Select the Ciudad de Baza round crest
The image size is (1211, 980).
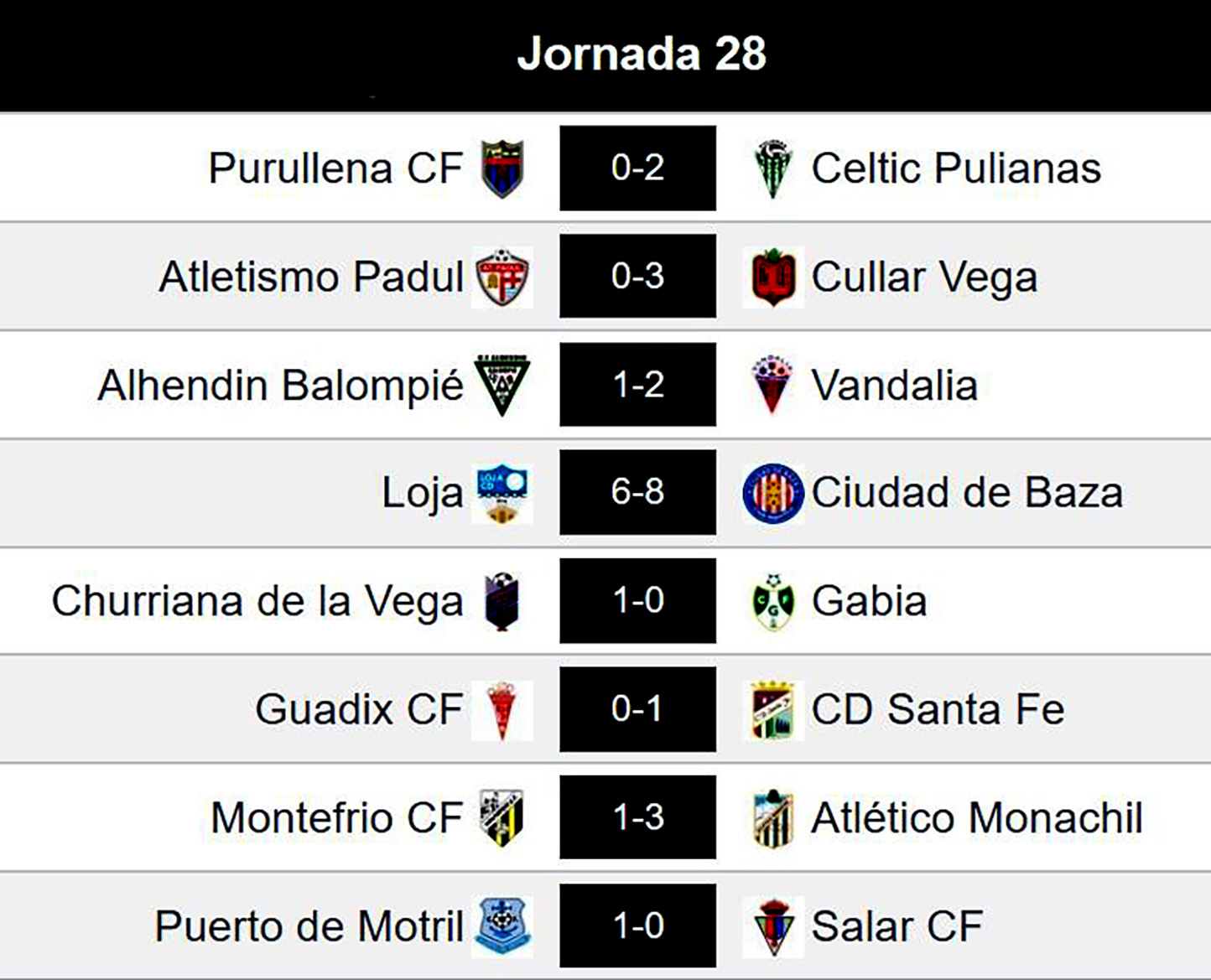[772, 493]
